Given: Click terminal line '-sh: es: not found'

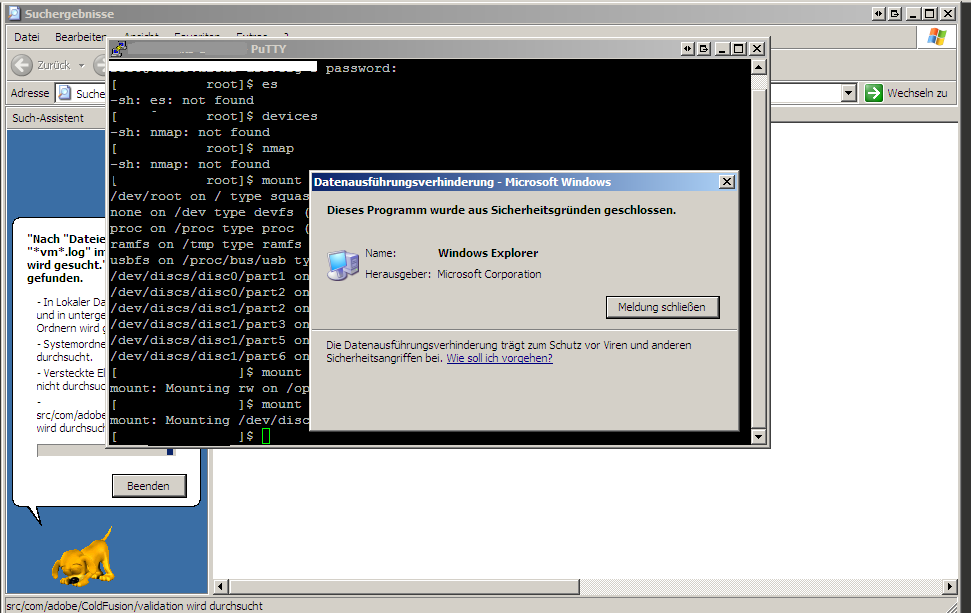Looking at the screenshot, I should [x=182, y=100].
